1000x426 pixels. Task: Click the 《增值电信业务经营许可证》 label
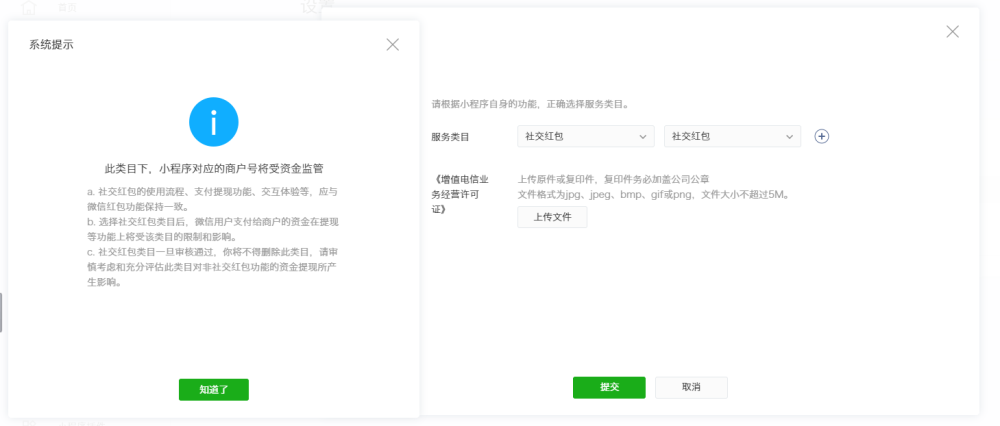(455, 194)
